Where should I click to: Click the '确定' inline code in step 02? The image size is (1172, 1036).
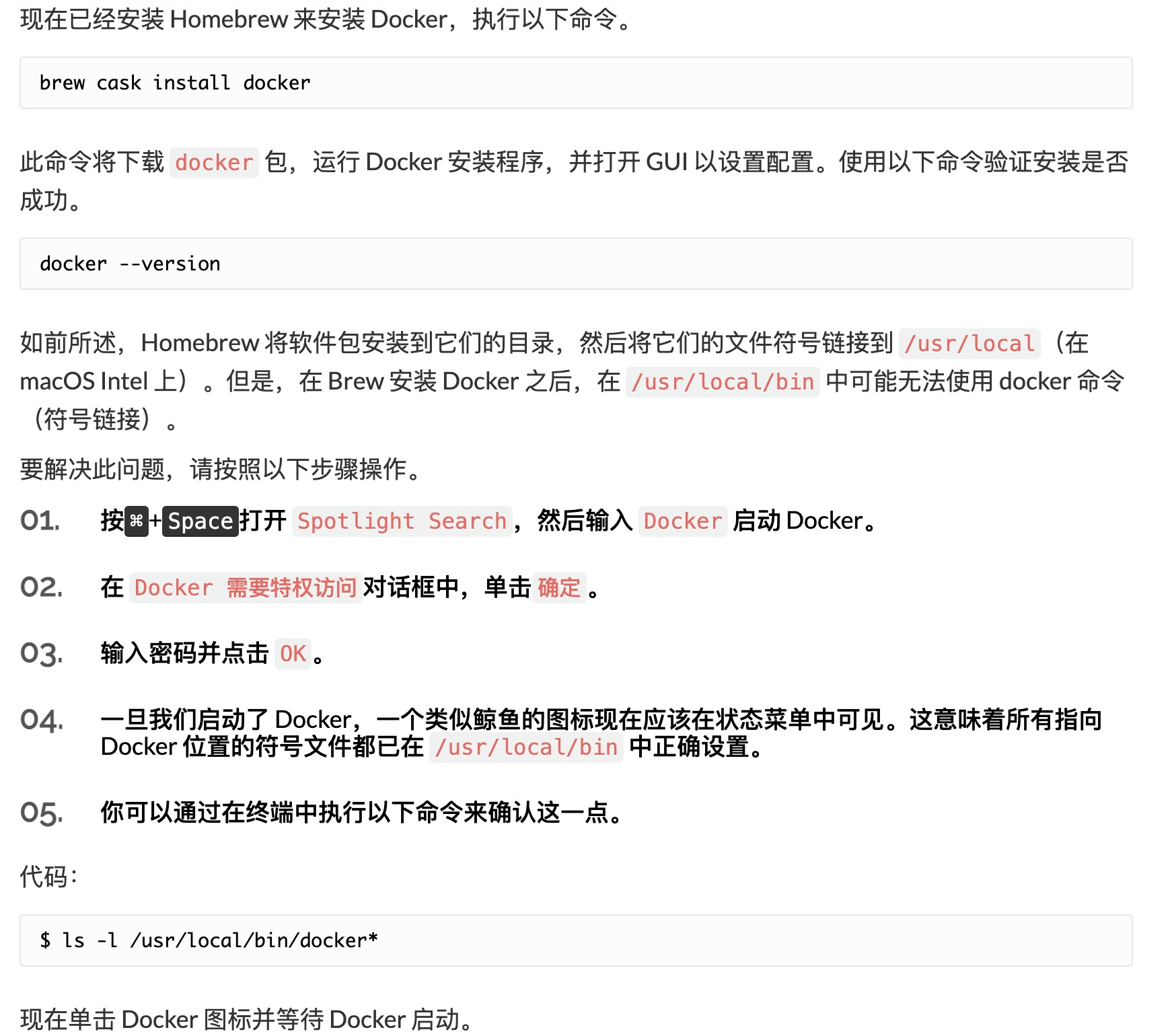559,588
